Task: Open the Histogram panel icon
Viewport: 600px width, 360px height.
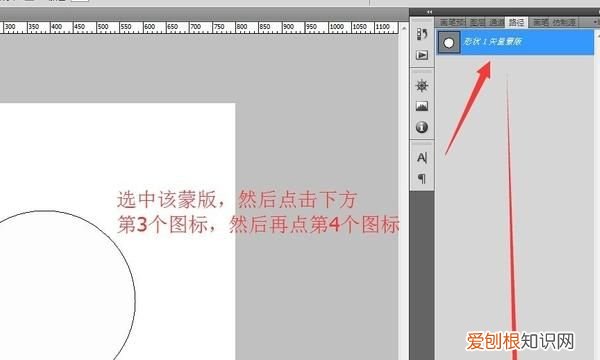Action: click(422, 106)
